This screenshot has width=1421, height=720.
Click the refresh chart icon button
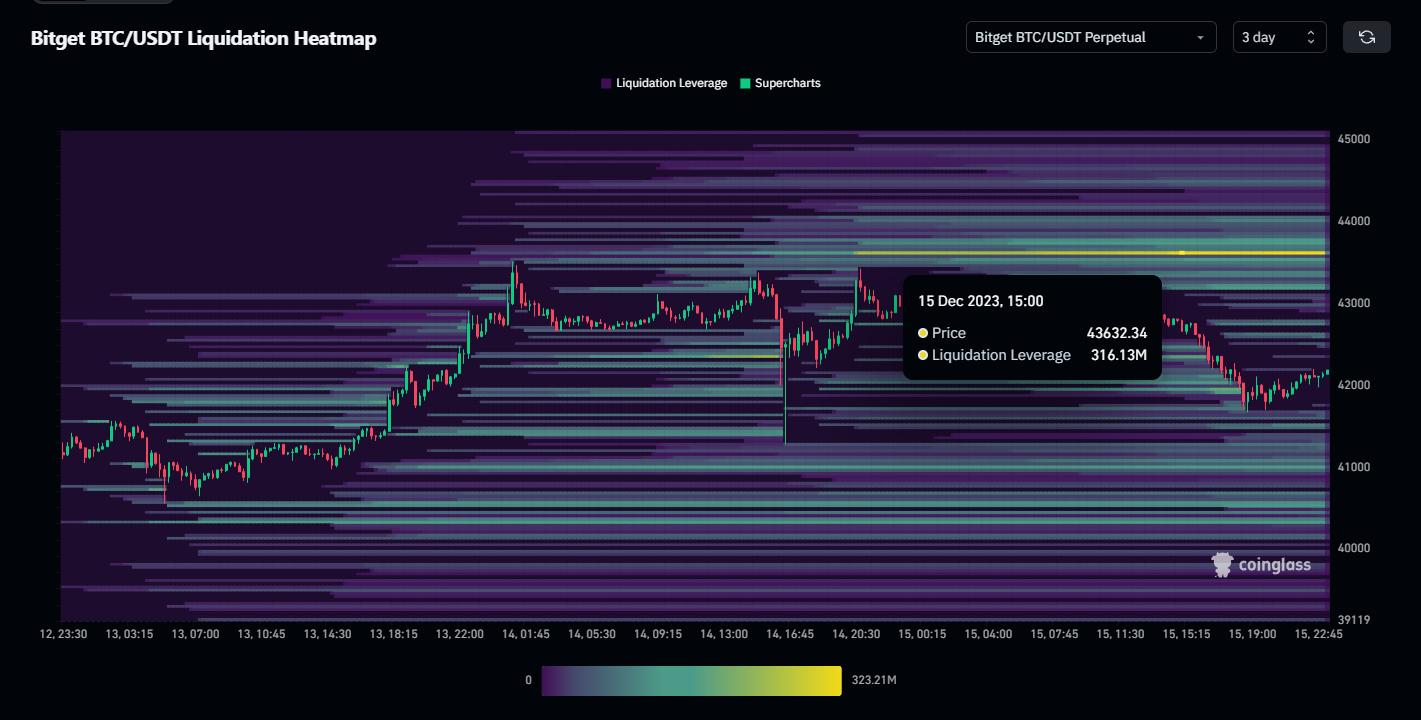[1366, 37]
